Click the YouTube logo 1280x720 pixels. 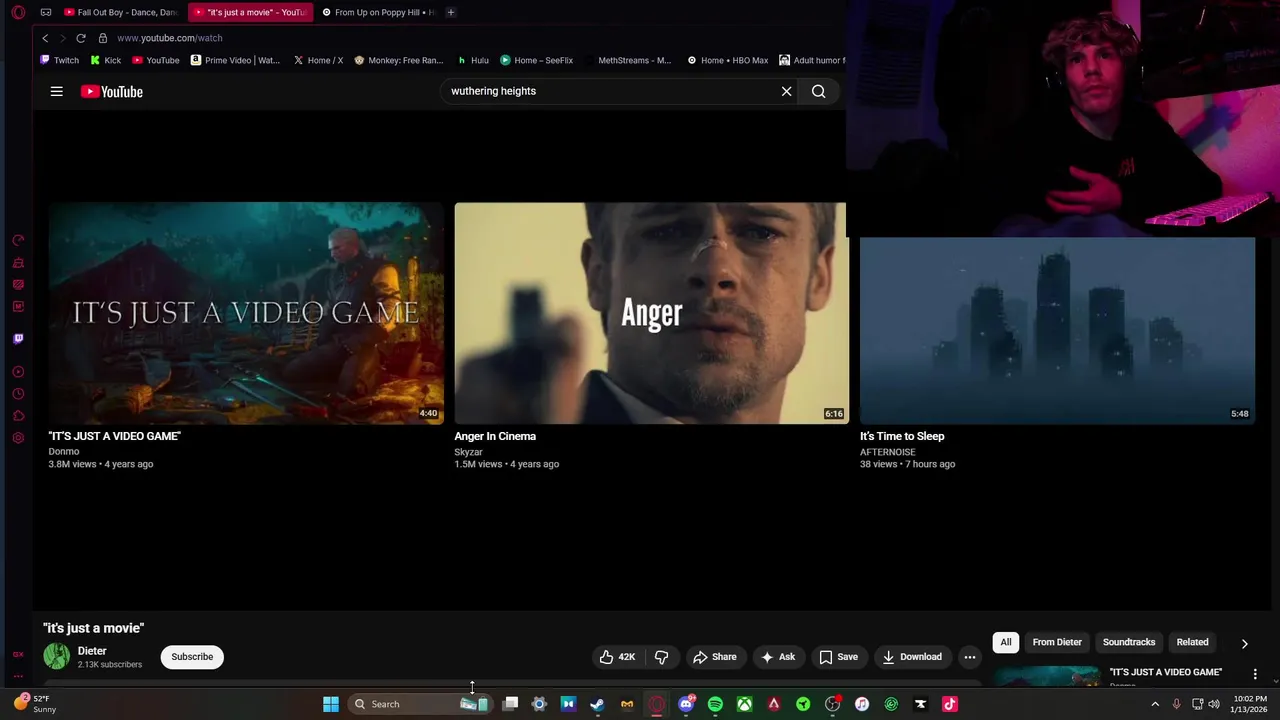coord(112,91)
